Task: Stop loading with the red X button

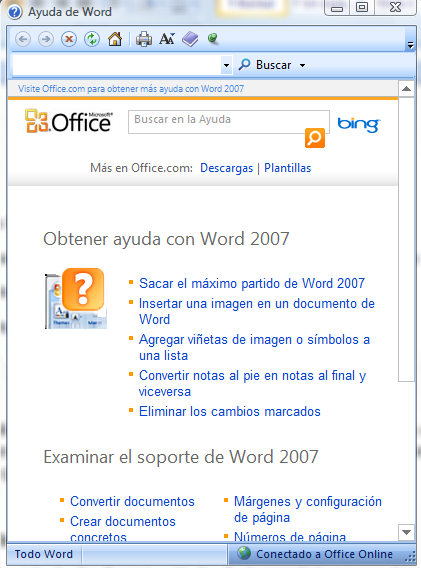Action: click(x=69, y=39)
